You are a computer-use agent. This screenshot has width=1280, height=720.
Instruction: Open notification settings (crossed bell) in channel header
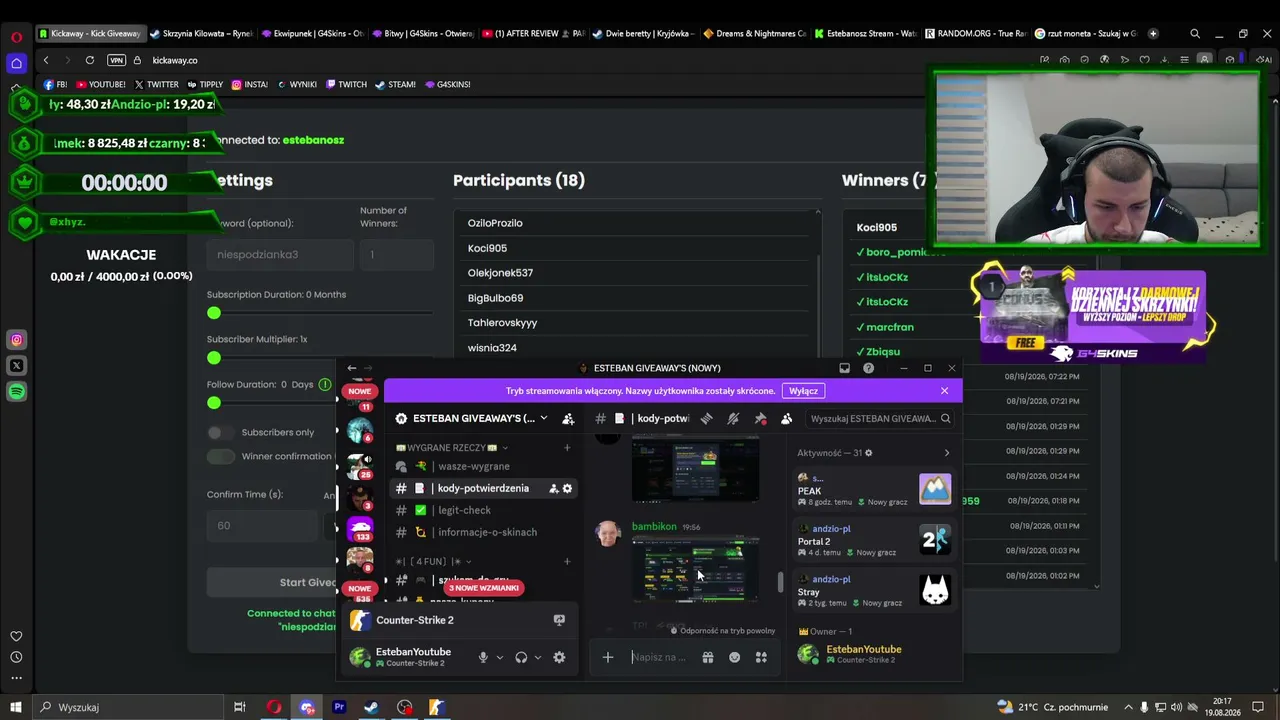click(x=733, y=418)
